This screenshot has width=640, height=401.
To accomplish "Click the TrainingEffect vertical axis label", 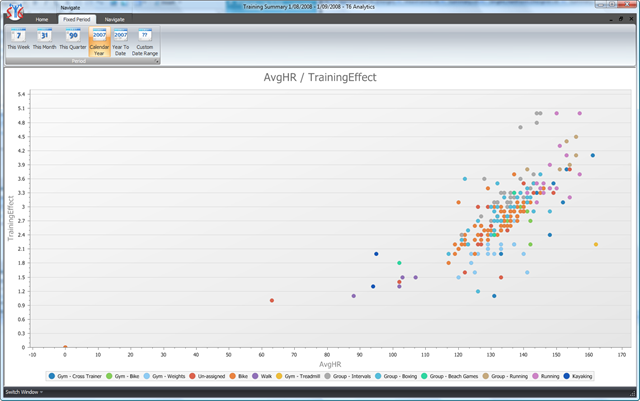I will 11,218.
